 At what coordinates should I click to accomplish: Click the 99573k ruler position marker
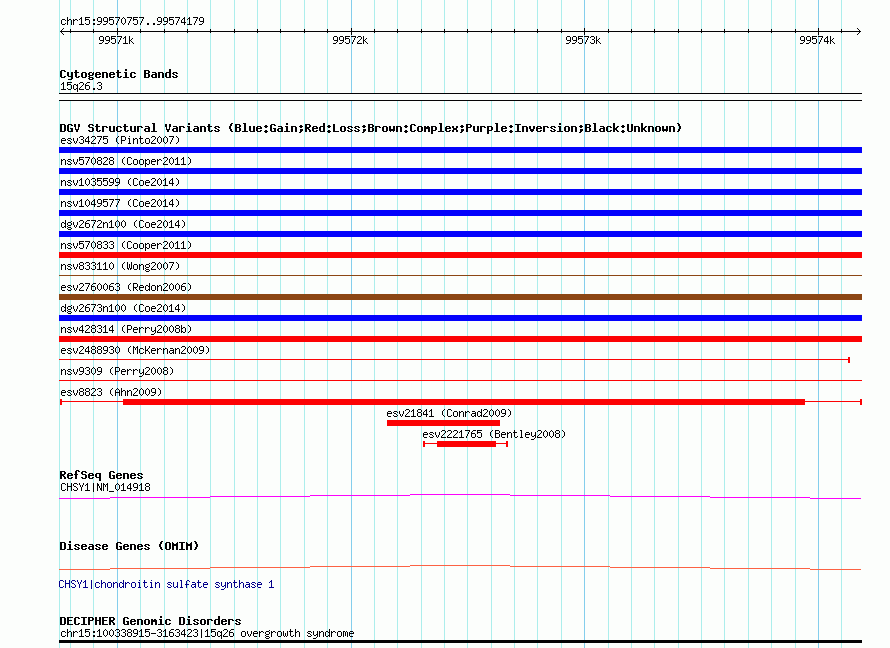[x=583, y=40]
